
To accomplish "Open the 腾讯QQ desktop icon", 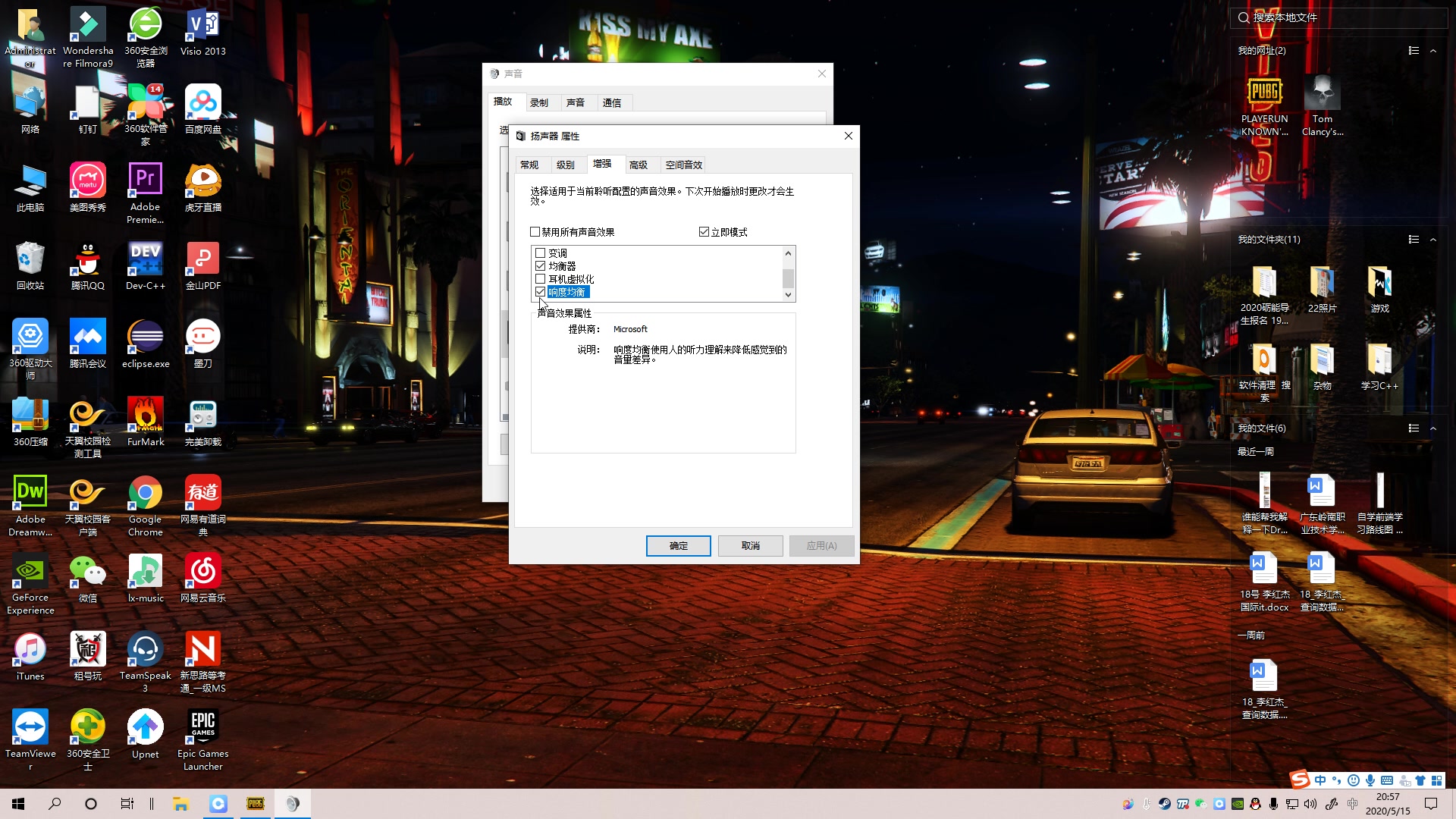I will click(88, 260).
